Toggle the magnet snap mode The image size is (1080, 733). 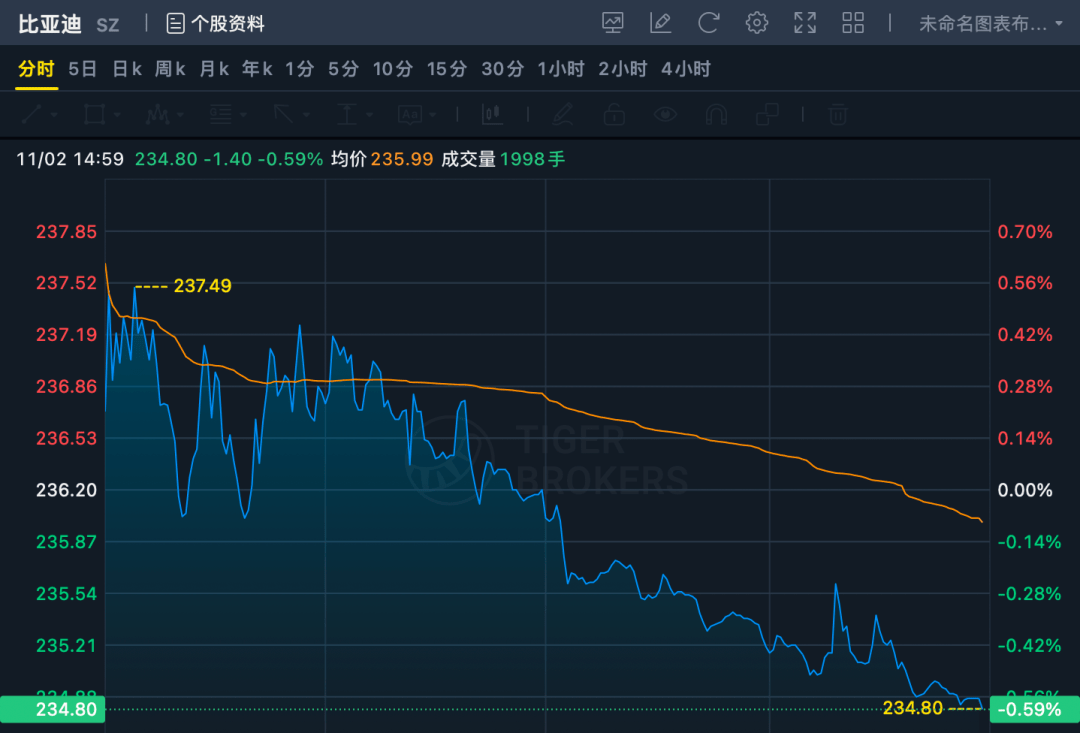click(x=716, y=114)
